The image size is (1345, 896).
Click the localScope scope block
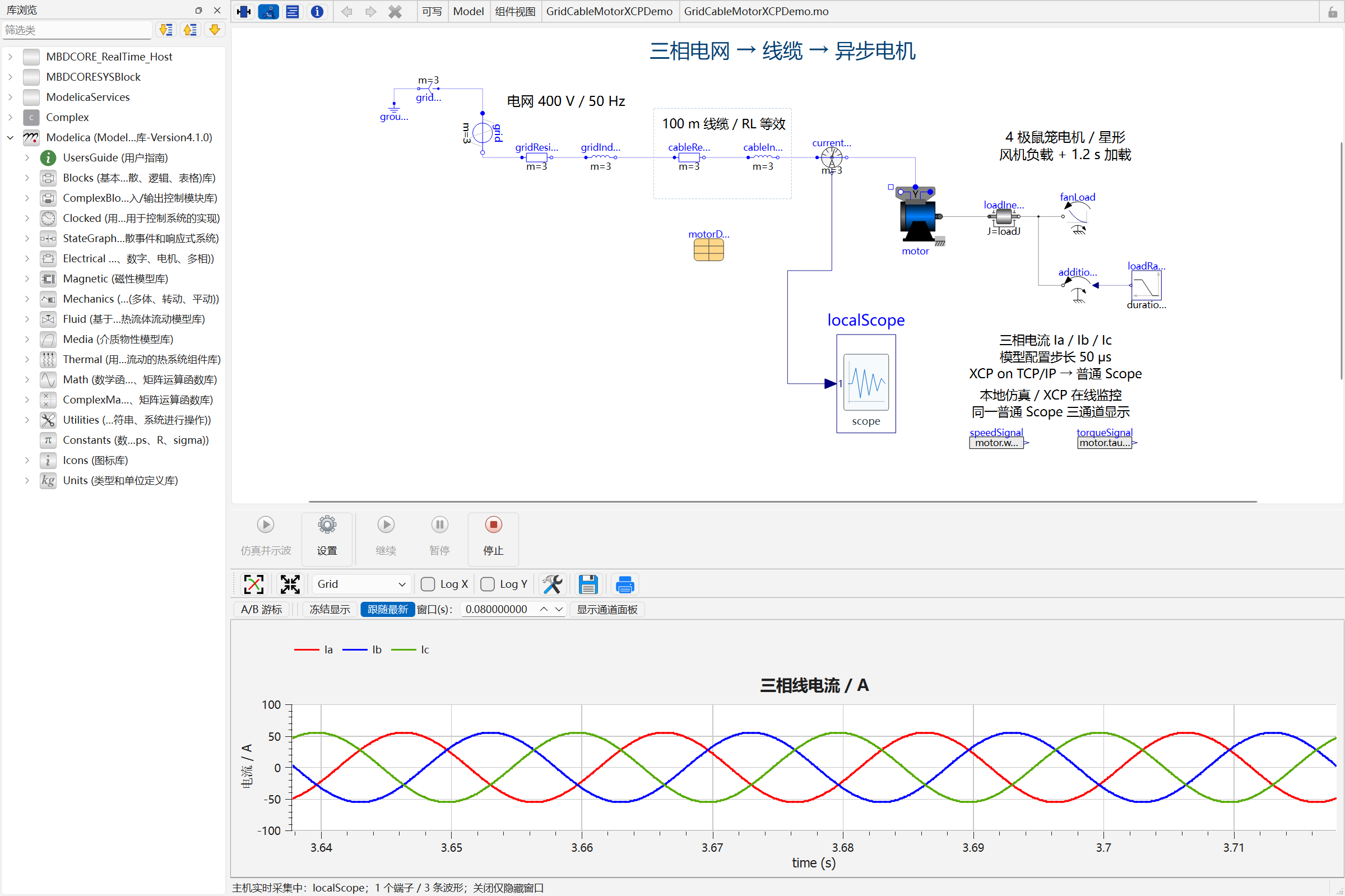coord(866,383)
